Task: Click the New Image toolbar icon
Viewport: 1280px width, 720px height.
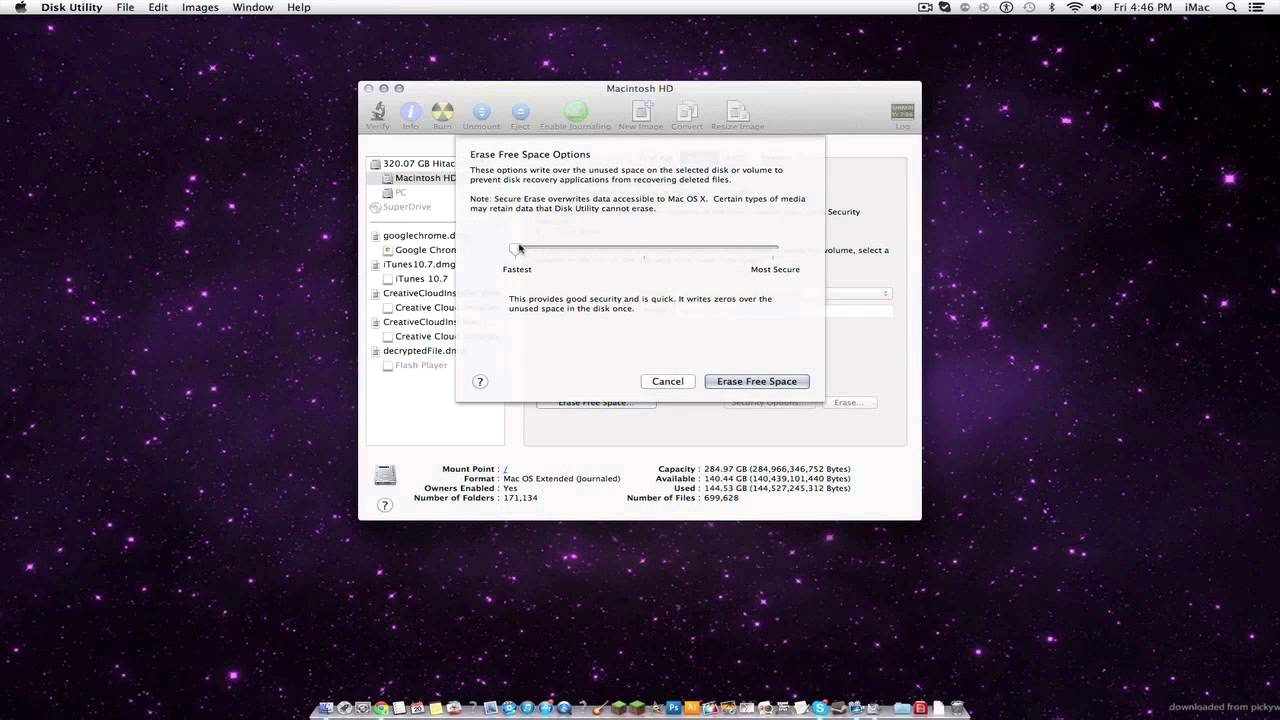Action: [x=640, y=113]
